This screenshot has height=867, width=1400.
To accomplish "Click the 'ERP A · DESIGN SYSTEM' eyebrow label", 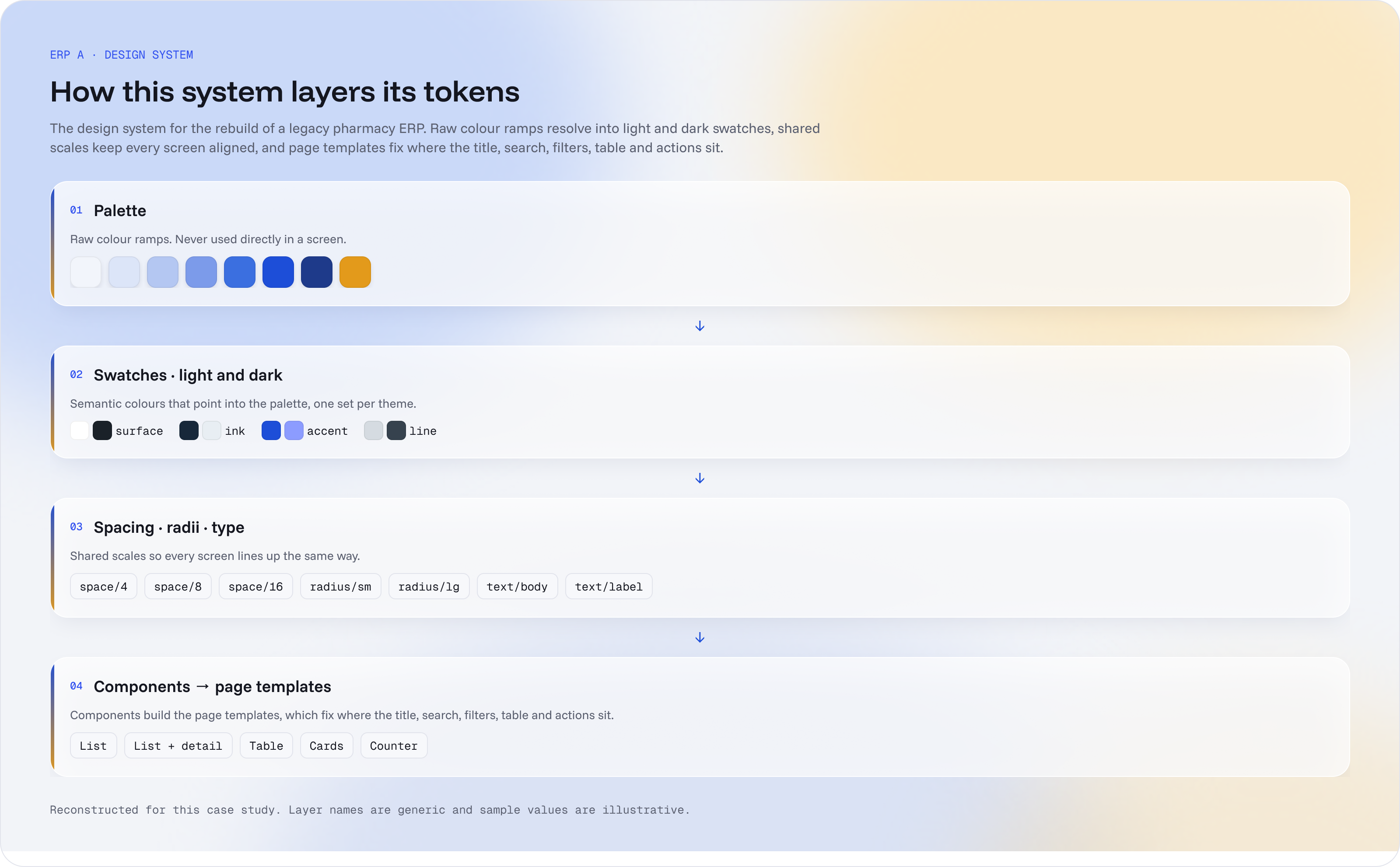I will (x=122, y=55).
